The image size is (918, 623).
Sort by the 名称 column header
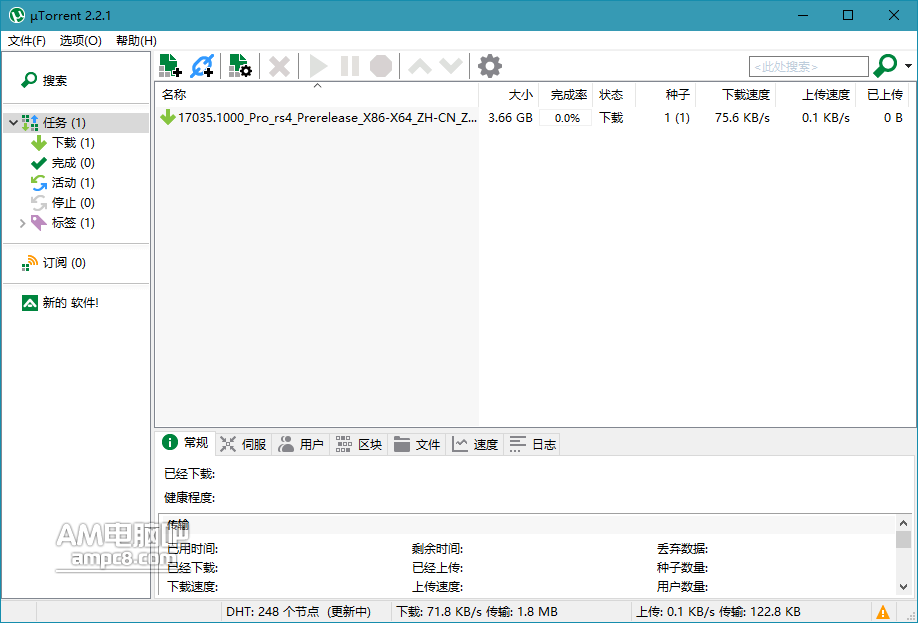click(317, 94)
